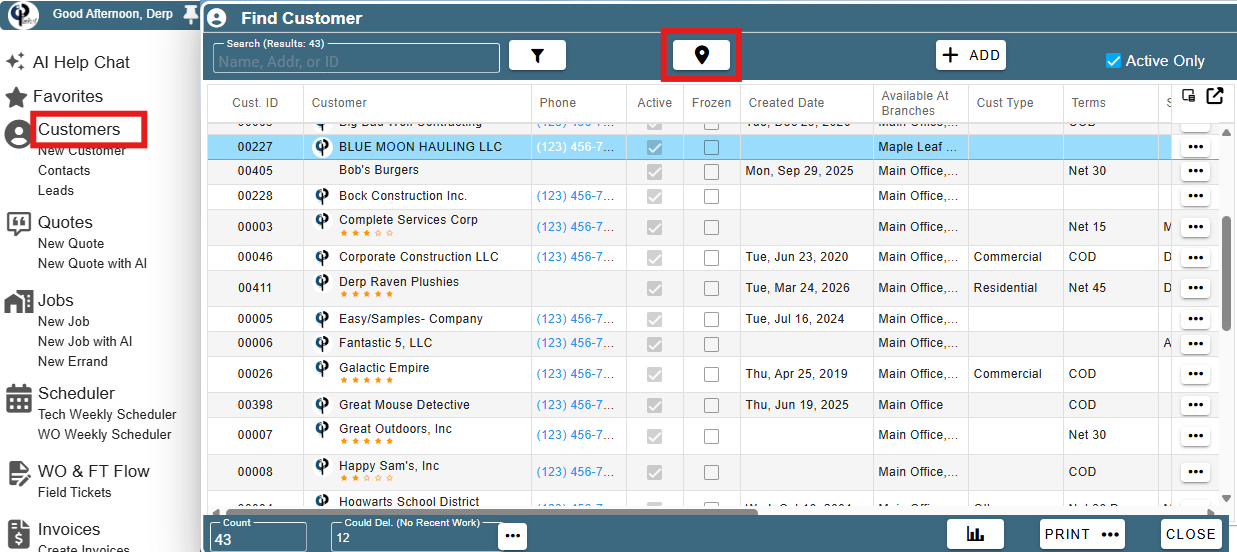1237x552 pixels.
Task: Toggle Frozen checkbox for Bob's Burgers
Action: tap(711, 171)
